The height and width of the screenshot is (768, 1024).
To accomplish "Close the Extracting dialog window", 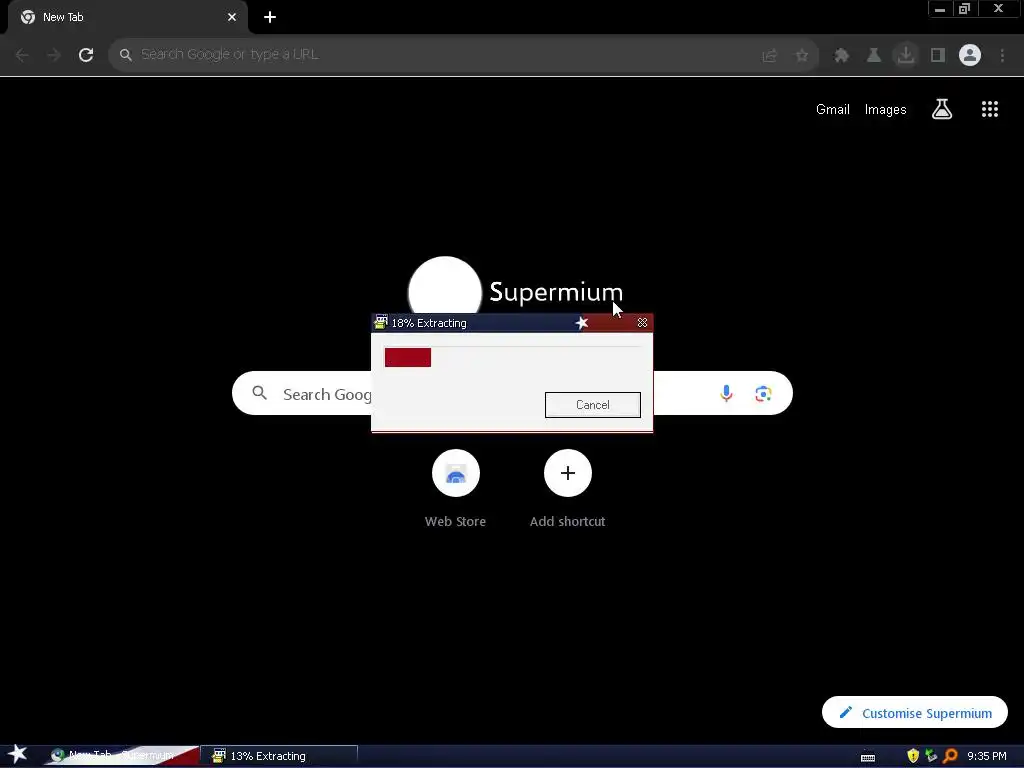I will tap(643, 323).
